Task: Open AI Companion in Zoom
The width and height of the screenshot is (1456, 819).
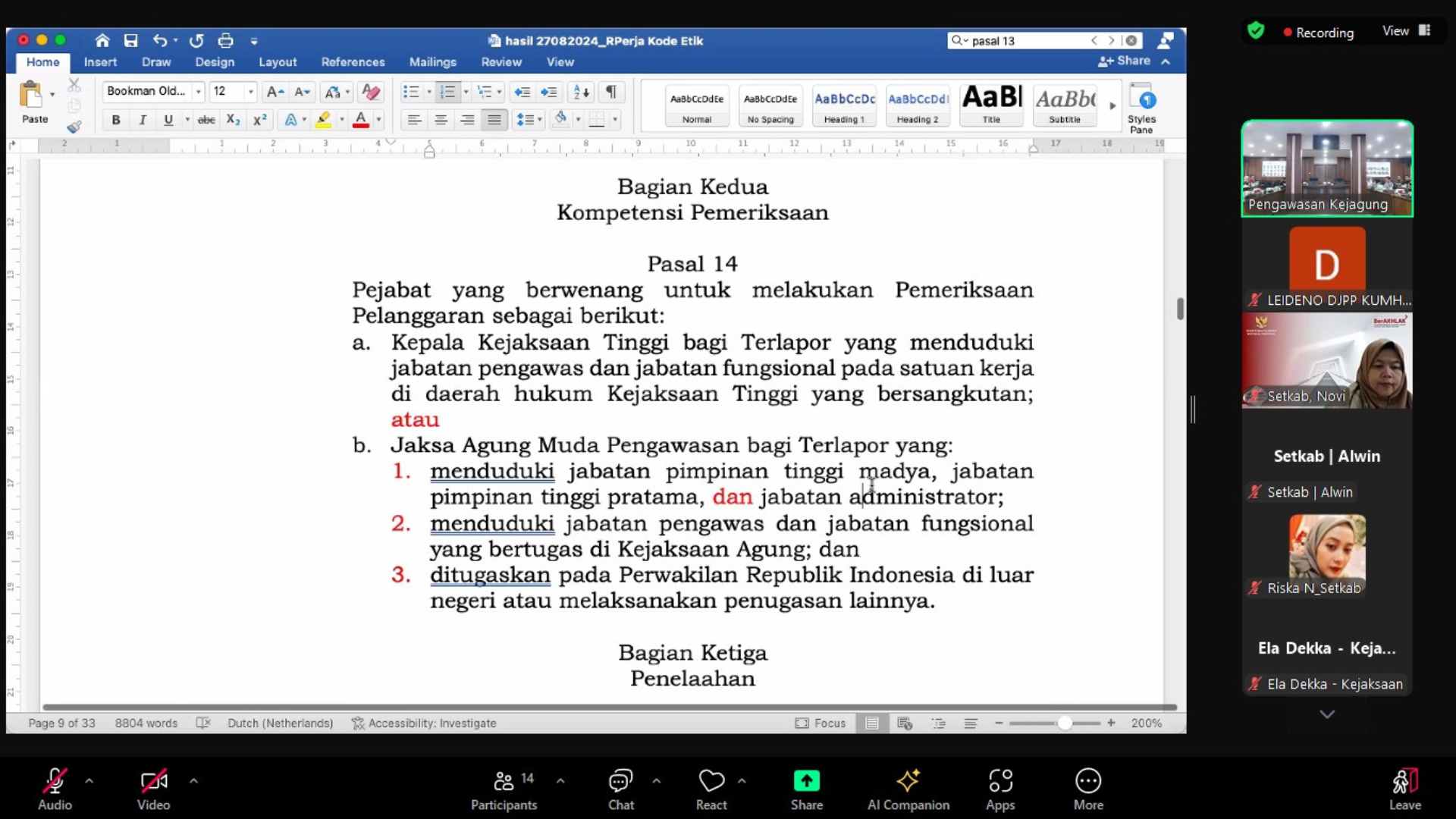Action: click(x=908, y=789)
